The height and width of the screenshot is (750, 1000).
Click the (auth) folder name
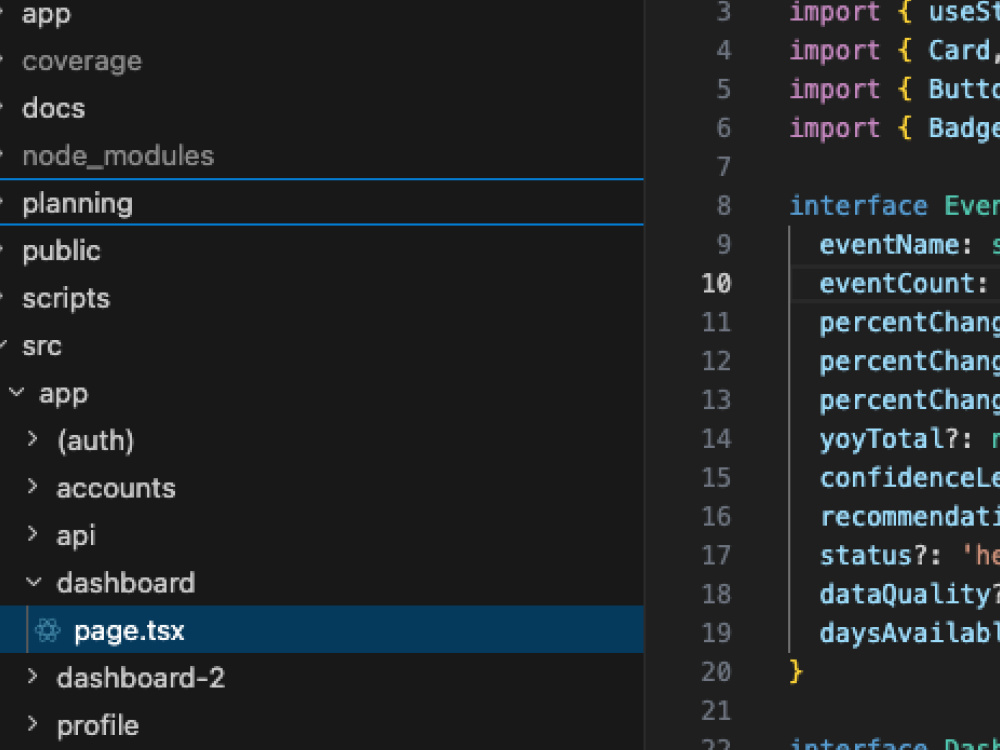96,441
